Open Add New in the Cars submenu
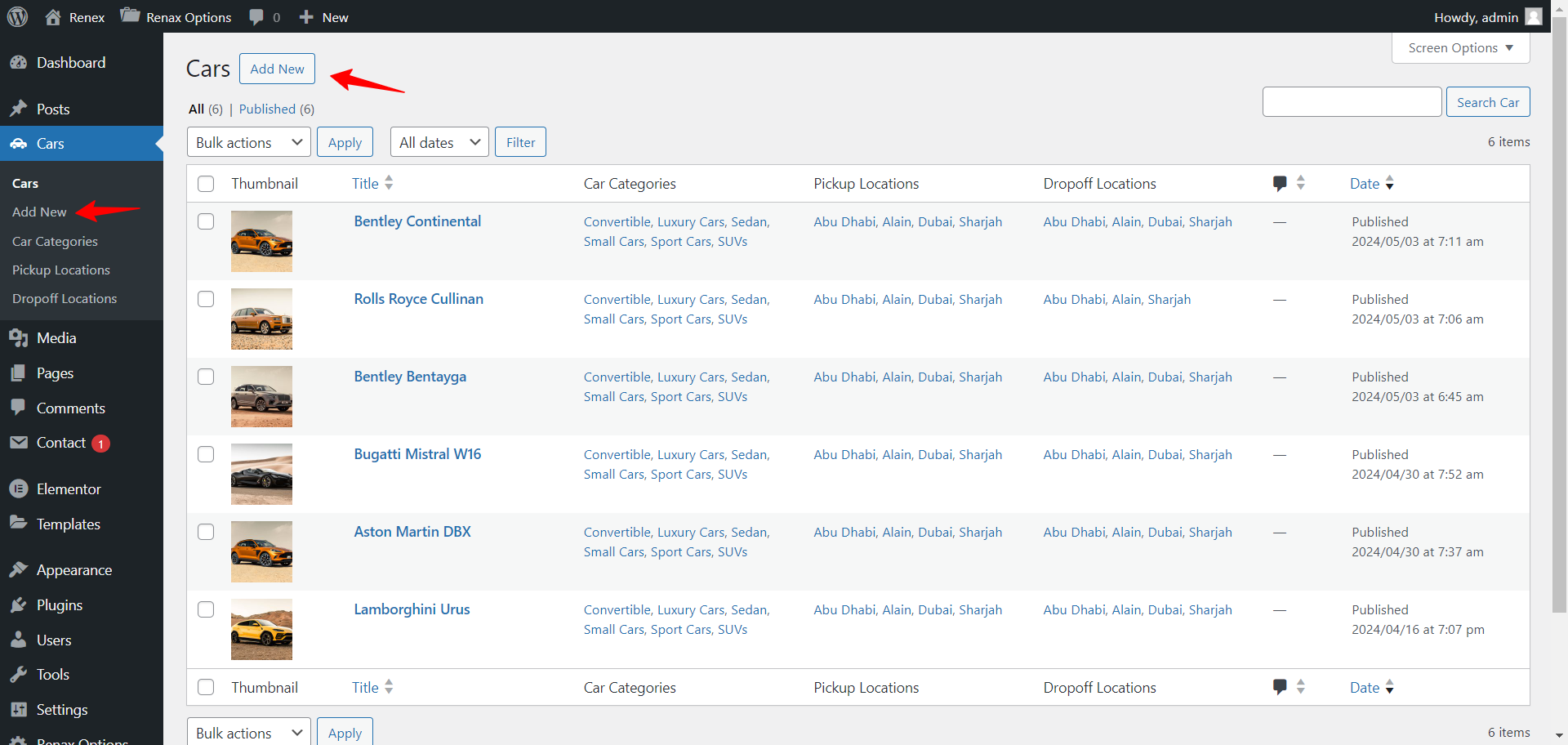The image size is (1568, 745). (39, 212)
